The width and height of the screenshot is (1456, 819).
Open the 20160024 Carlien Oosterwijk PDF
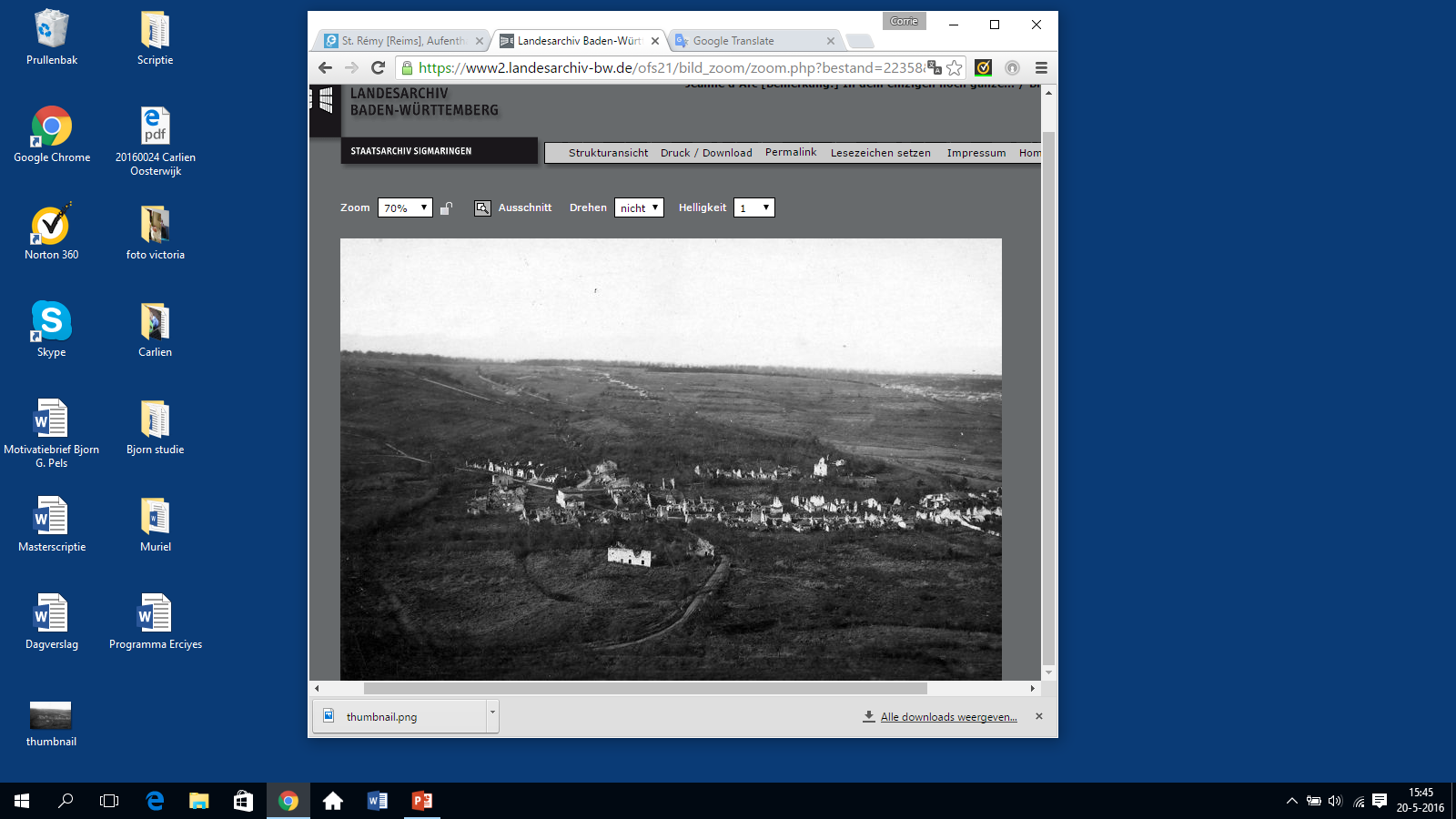(x=155, y=141)
